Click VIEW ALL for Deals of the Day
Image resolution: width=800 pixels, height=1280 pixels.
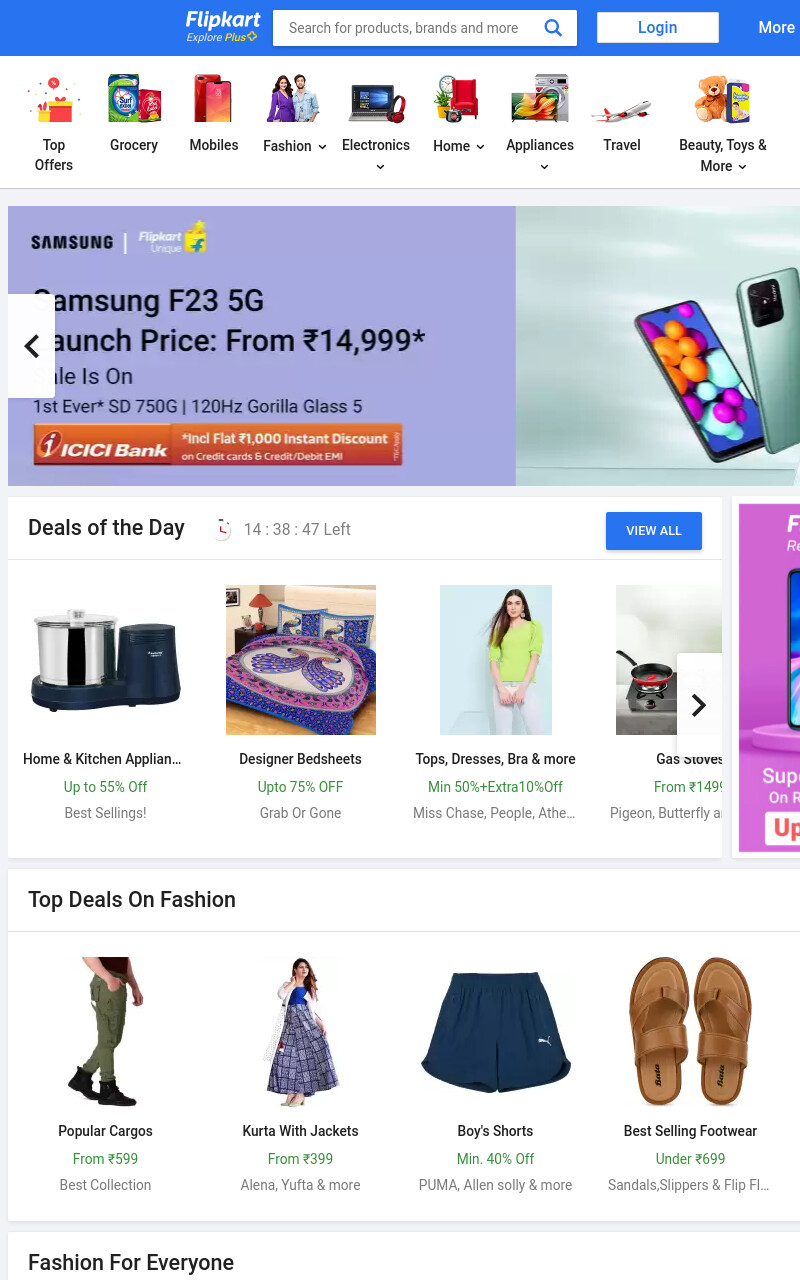coord(654,531)
